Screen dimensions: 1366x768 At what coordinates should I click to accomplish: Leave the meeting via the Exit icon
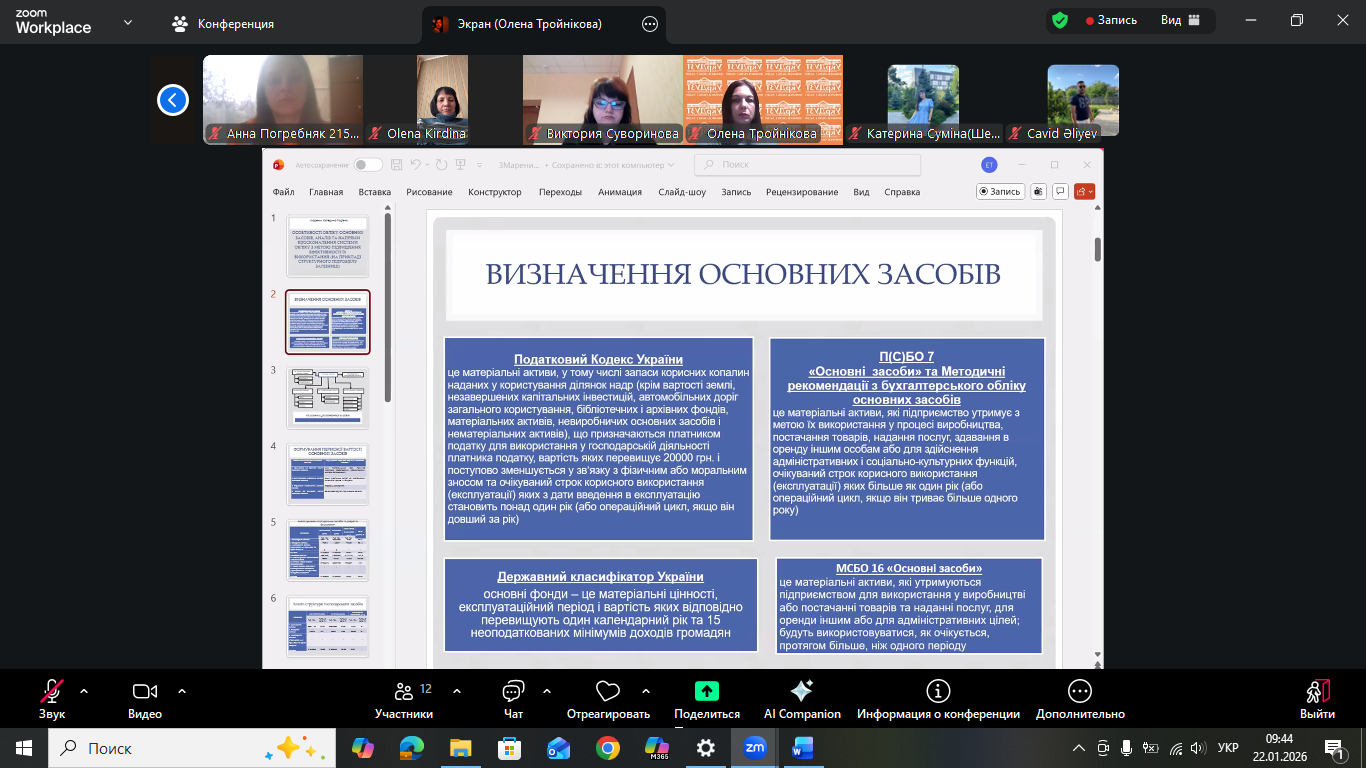pos(1317,692)
